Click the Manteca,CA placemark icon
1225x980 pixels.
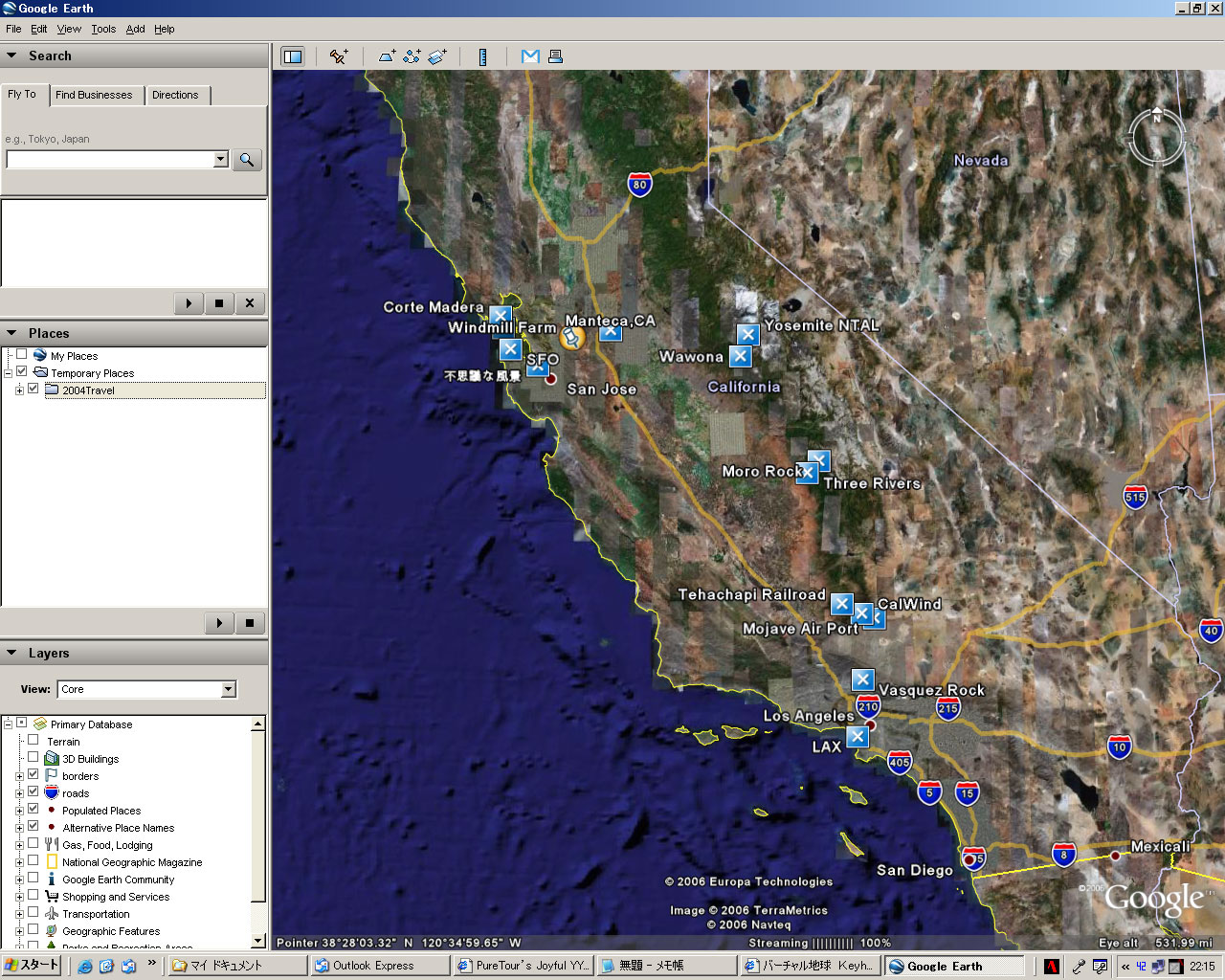click(611, 333)
